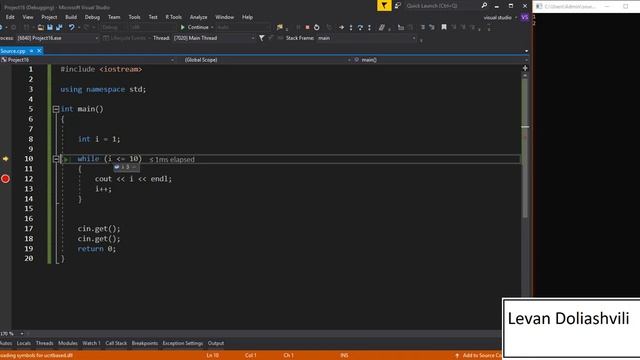Switch to the Threads tab
The width and height of the screenshot is (640, 360).
coord(44,343)
